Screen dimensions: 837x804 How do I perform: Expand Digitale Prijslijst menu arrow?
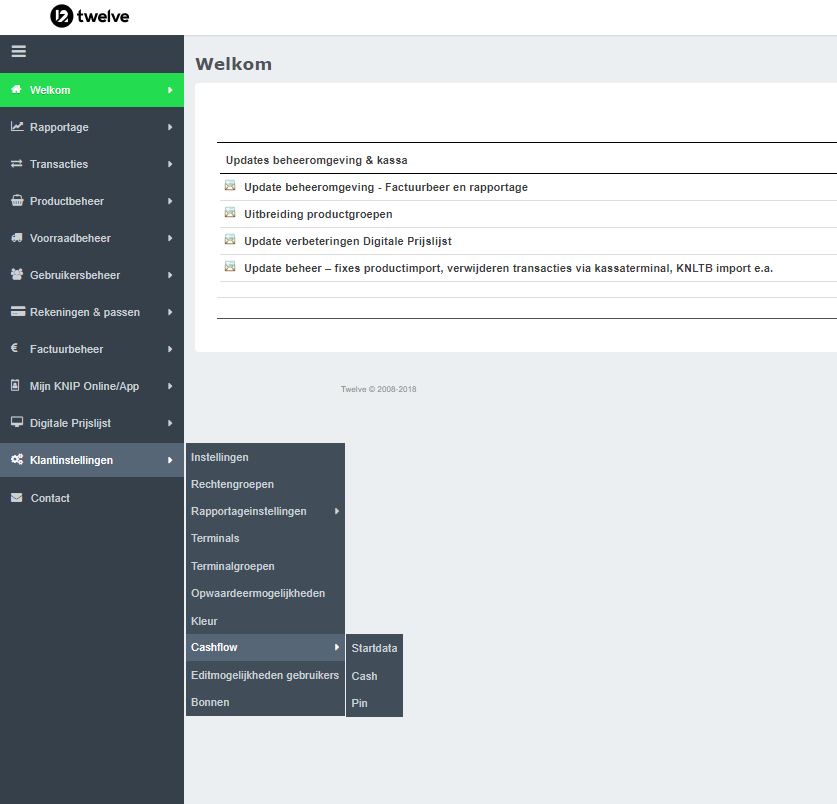coord(170,424)
